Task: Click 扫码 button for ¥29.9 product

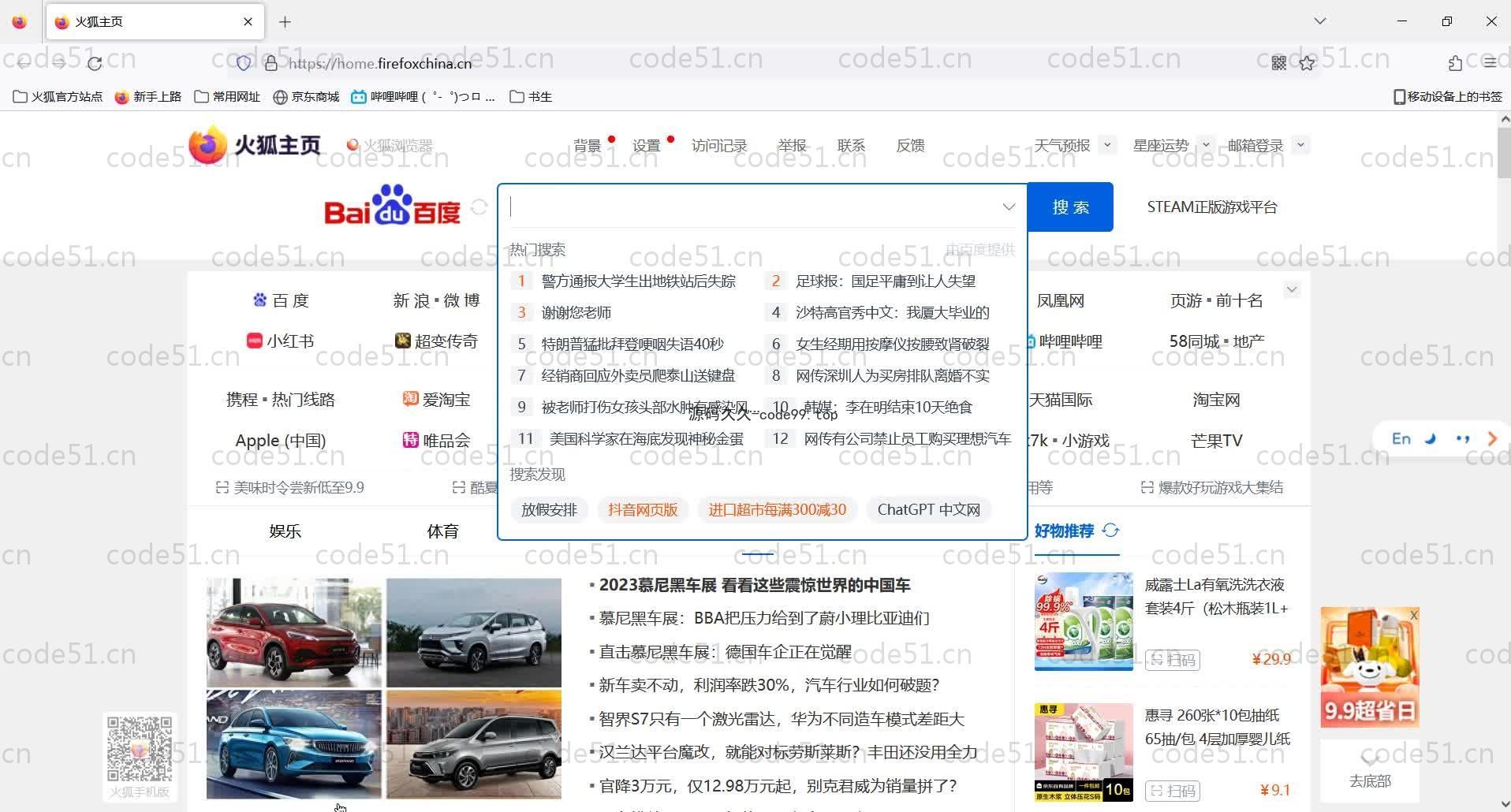Action: [x=1173, y=659]
